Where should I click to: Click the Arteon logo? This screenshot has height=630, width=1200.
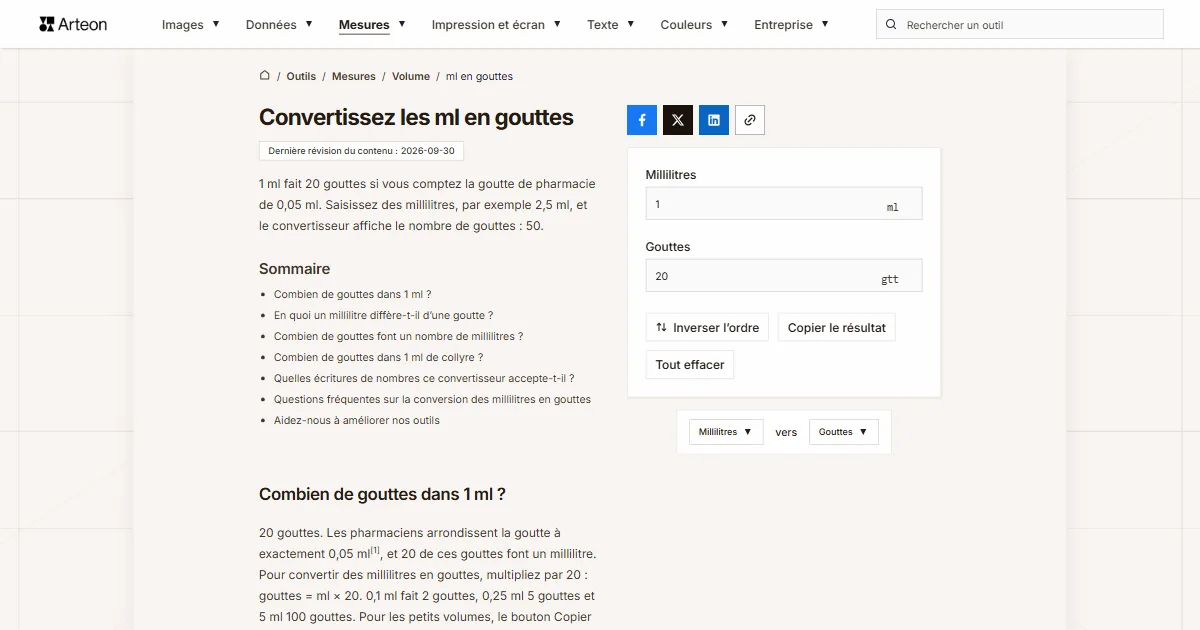click(73, 24)
